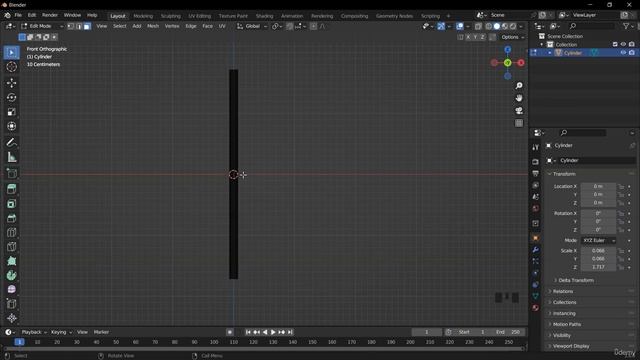Image resolution: width=640 pixels, height=360 pixels.
Task: Open the Edit Mode dropdown
Action: click(x=42, y=26)
